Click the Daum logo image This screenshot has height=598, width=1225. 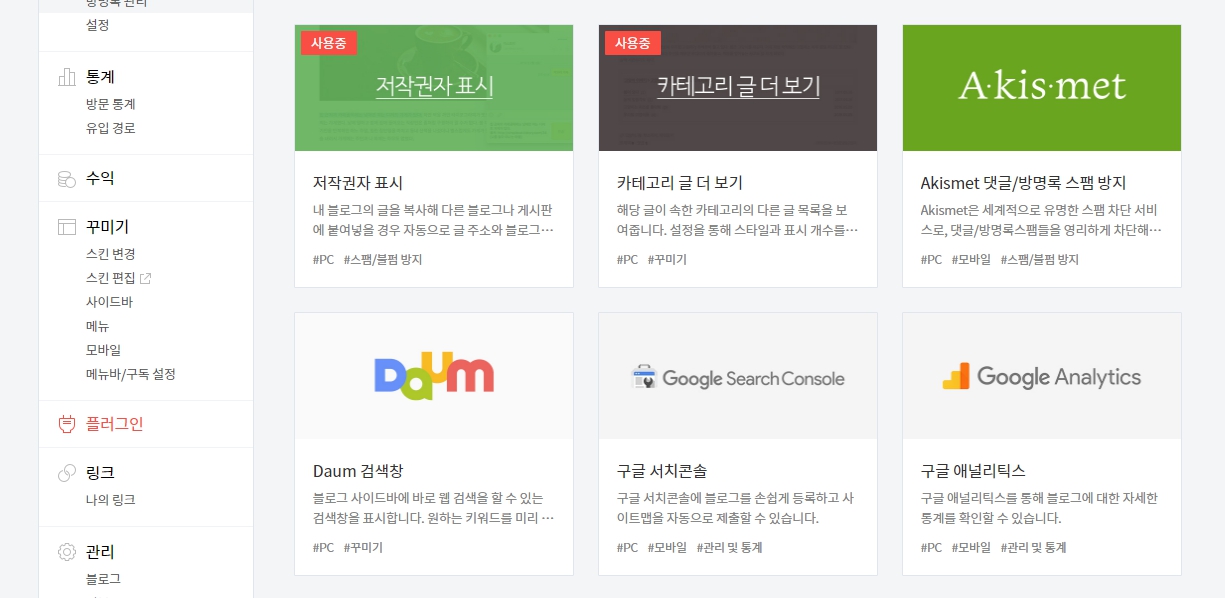[x=434, y=376]
